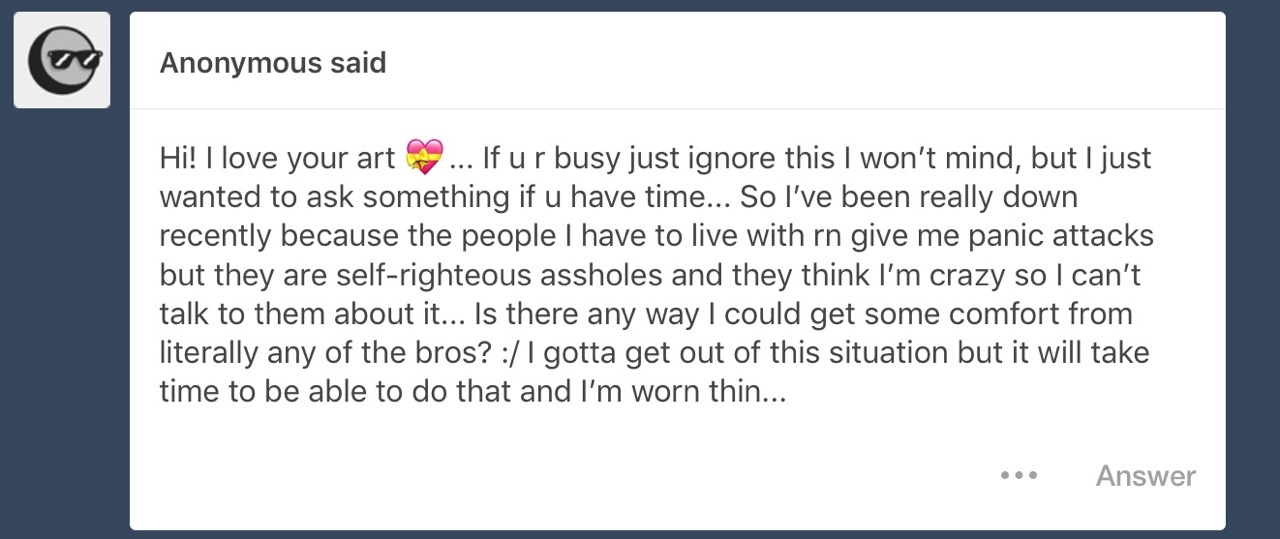Click the "Anonymous said" header text
Viewport: 1280px width, 539px height.
click(x=272, y=63)
